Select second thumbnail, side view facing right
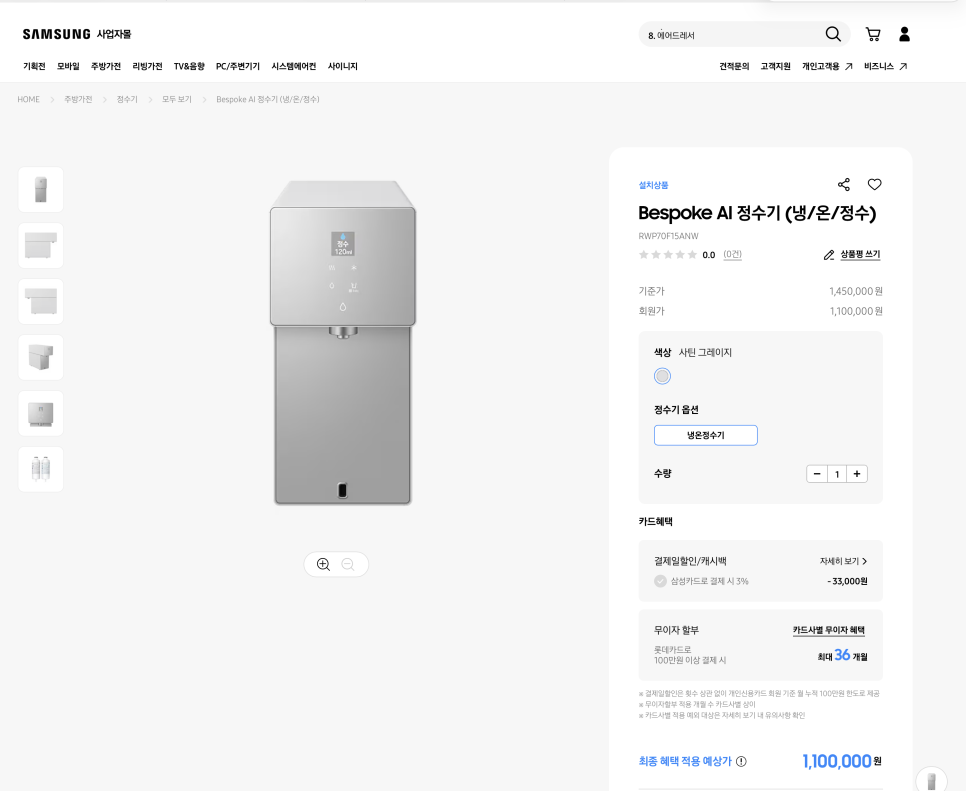 click(x=41, y=246)
